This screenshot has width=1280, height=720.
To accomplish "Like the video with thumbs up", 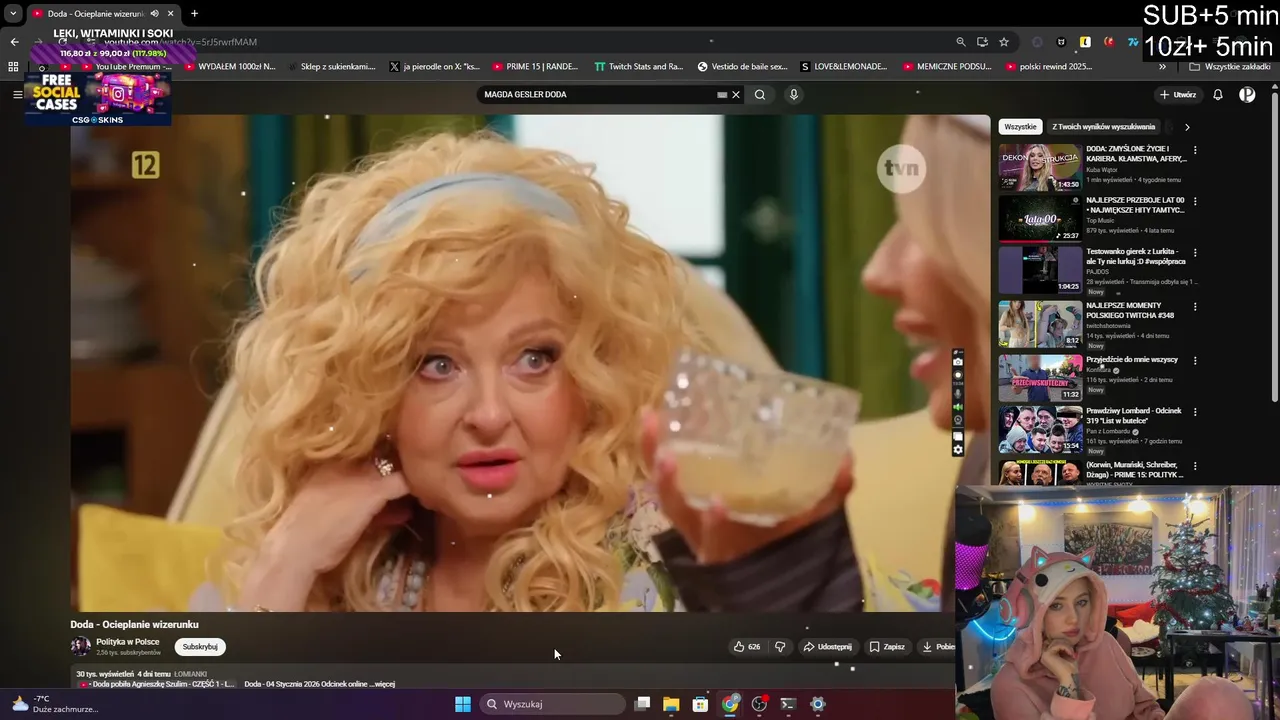I will point(747,647).
